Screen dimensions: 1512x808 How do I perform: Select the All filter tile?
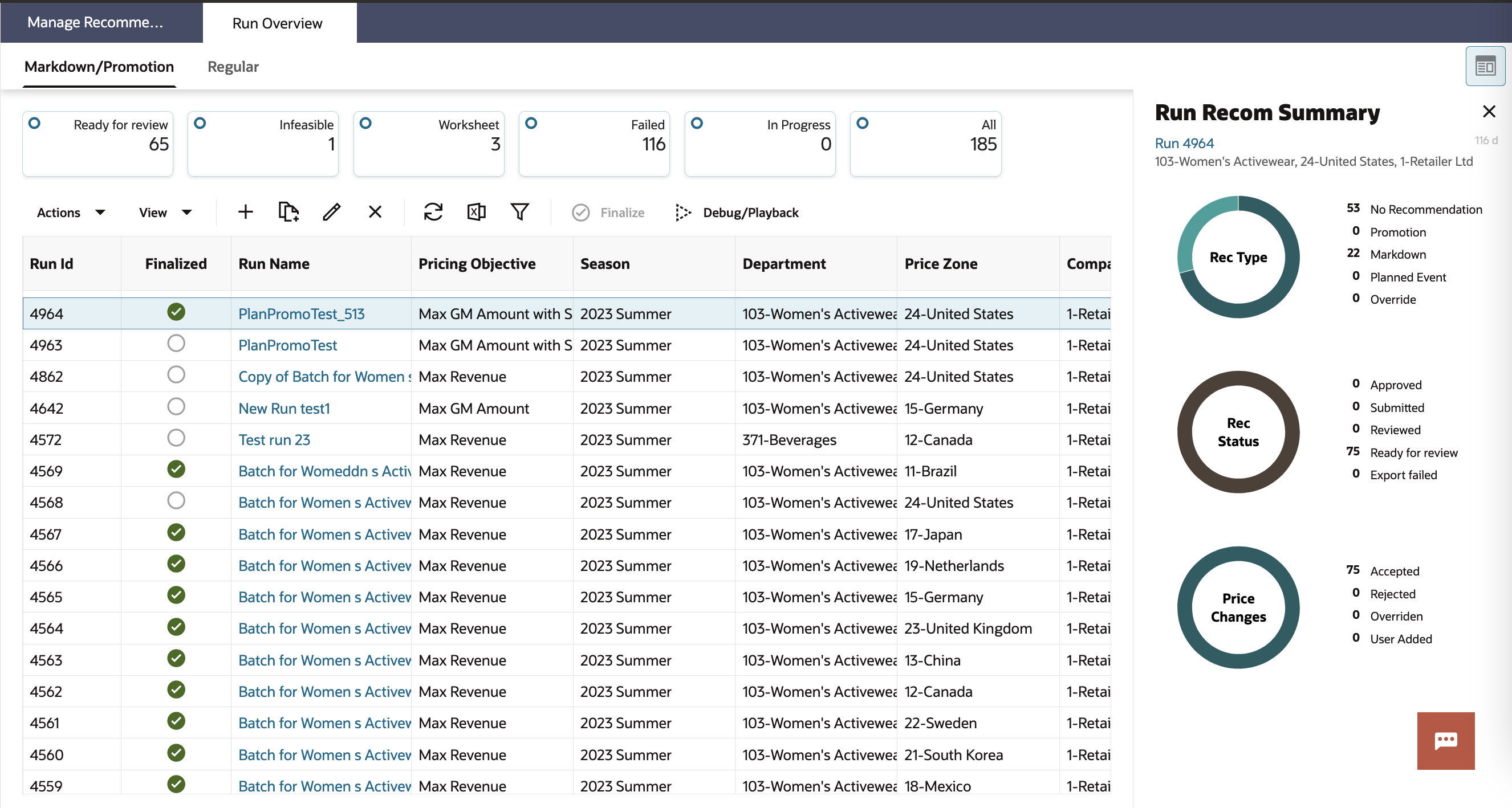(925, 143)
